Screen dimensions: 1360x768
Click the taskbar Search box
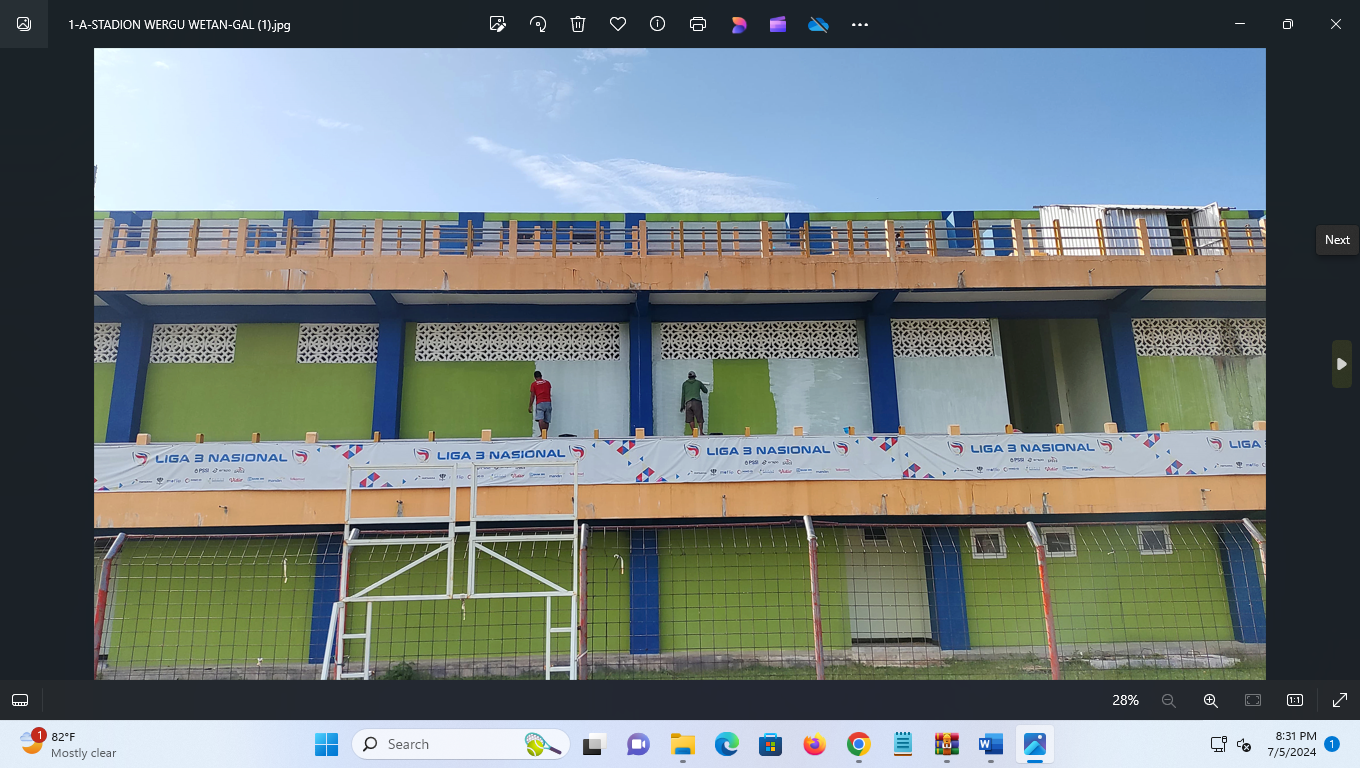[x=461, y=744]
